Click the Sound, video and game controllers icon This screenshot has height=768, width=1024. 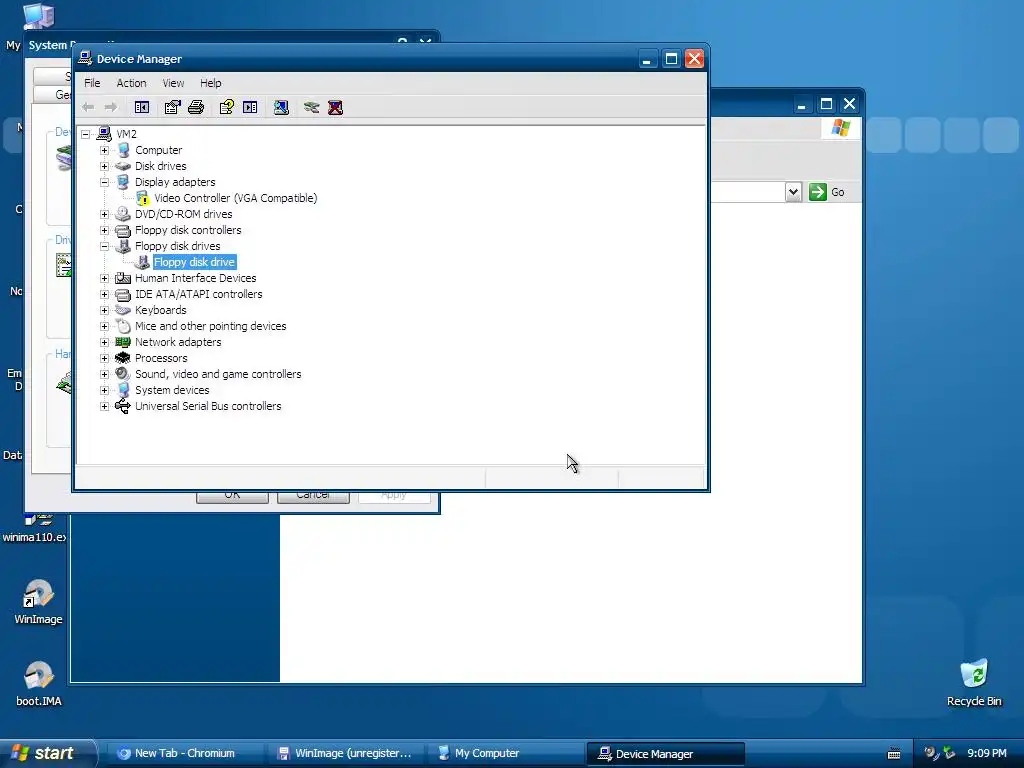pyautogui.click(x=123, y=374)
